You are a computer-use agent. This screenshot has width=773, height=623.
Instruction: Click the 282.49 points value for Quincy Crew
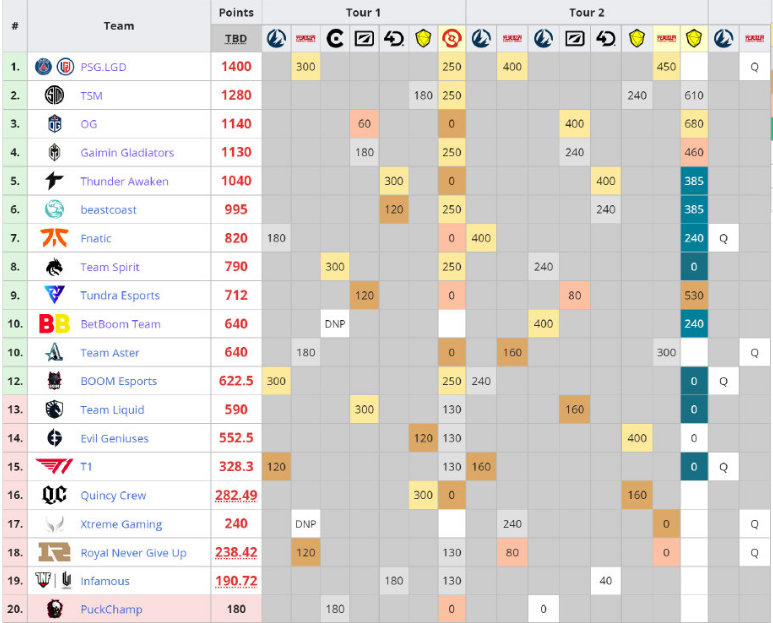tap(236, 495)
